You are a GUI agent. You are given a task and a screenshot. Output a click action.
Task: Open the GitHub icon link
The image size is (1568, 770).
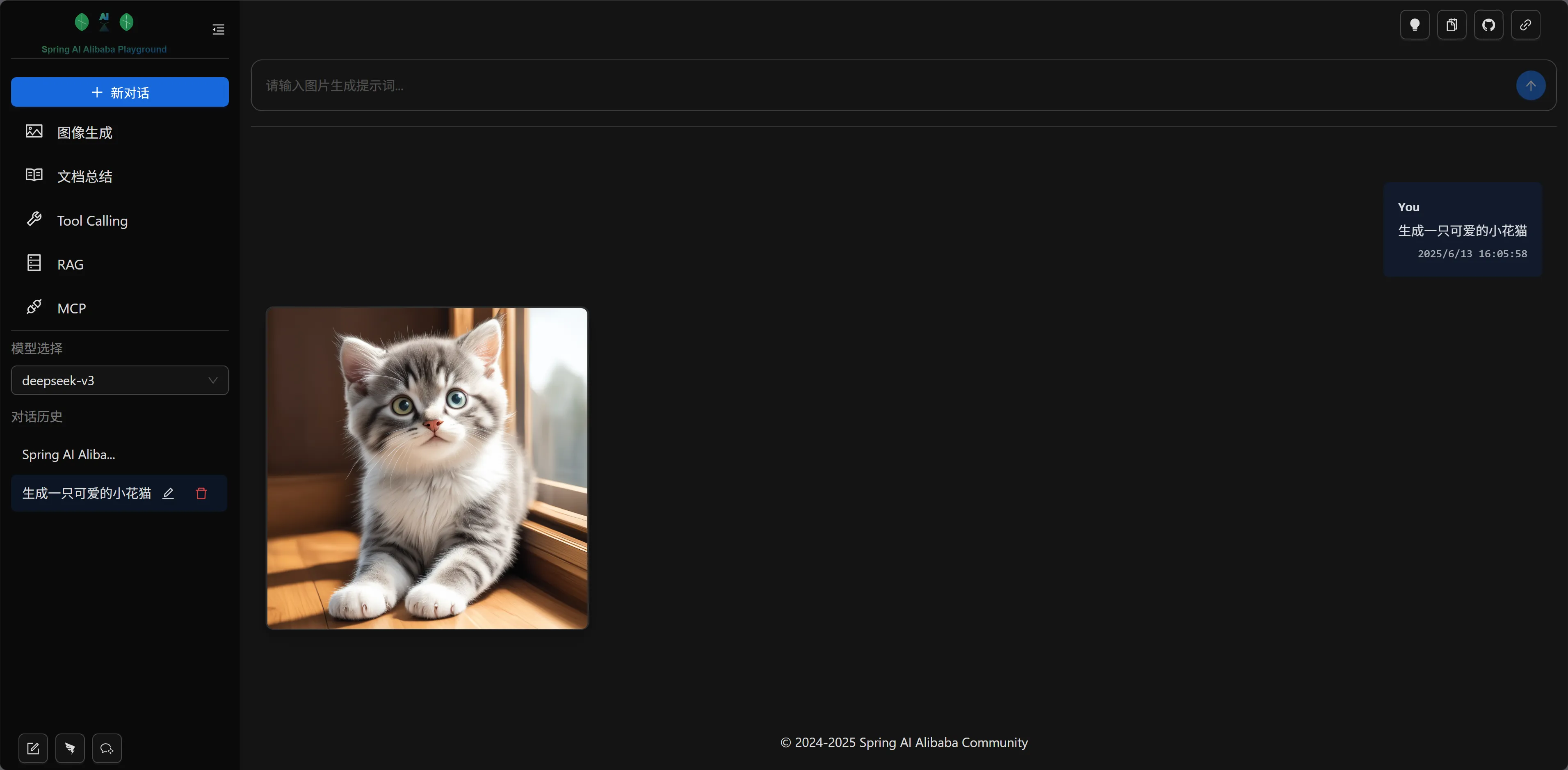point(1488,25)
